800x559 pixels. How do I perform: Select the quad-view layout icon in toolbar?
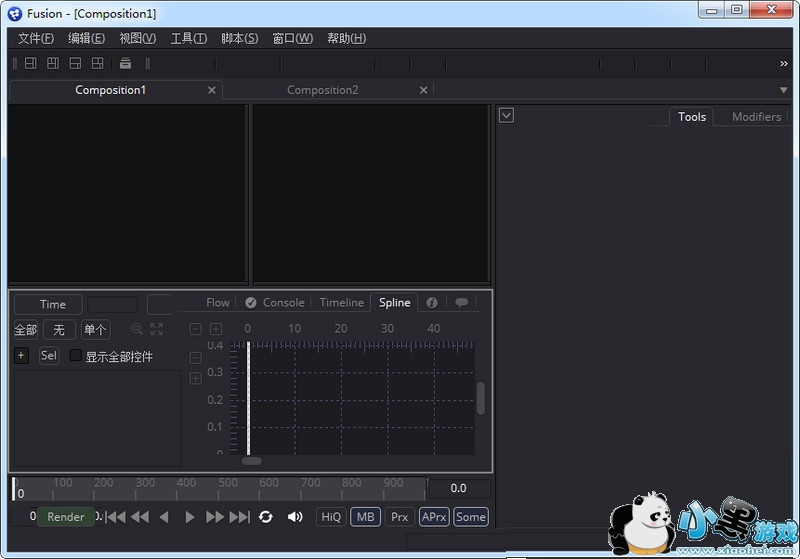(x=97, y=63)
